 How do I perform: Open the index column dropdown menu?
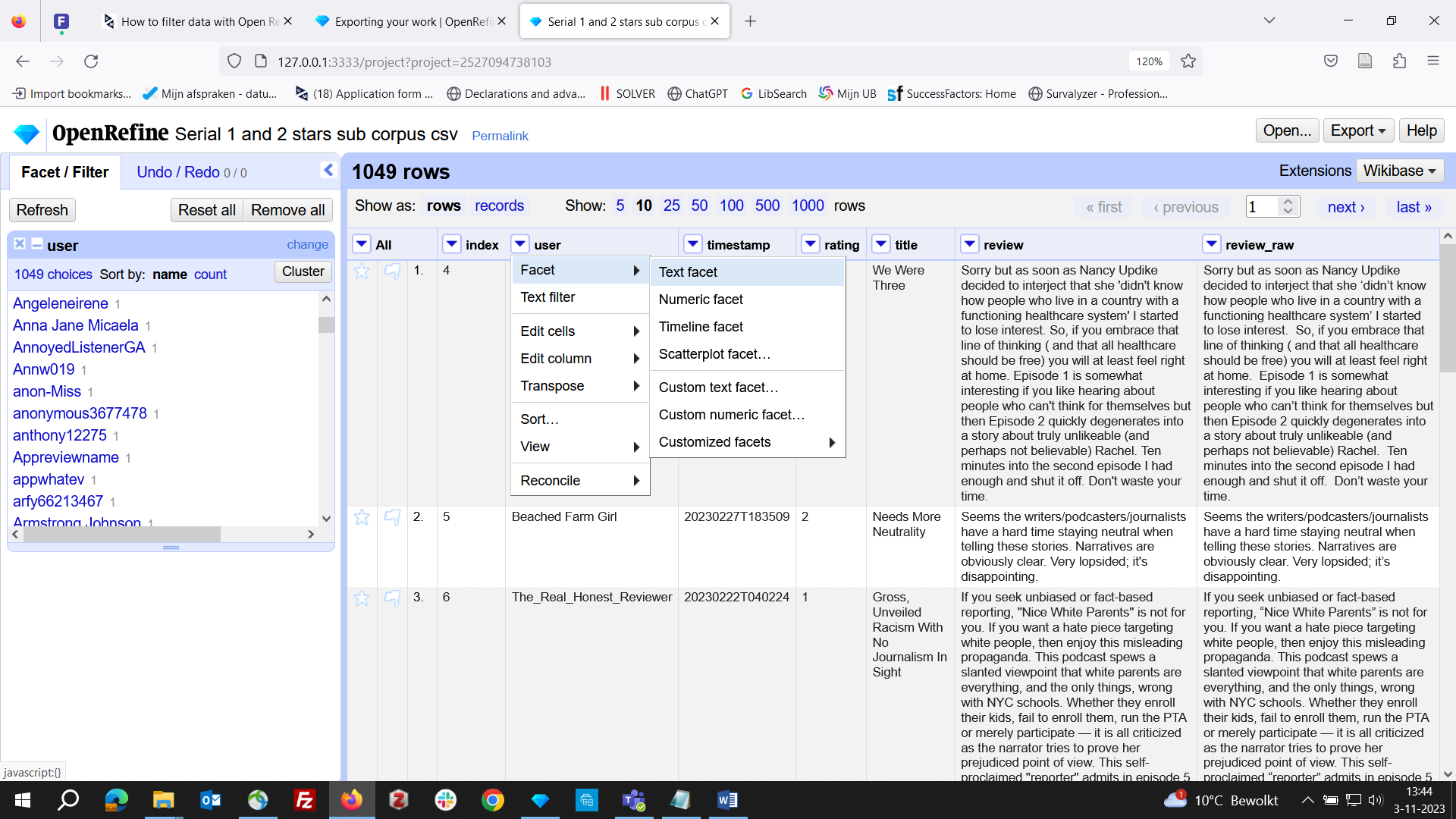tap(452, 244)
